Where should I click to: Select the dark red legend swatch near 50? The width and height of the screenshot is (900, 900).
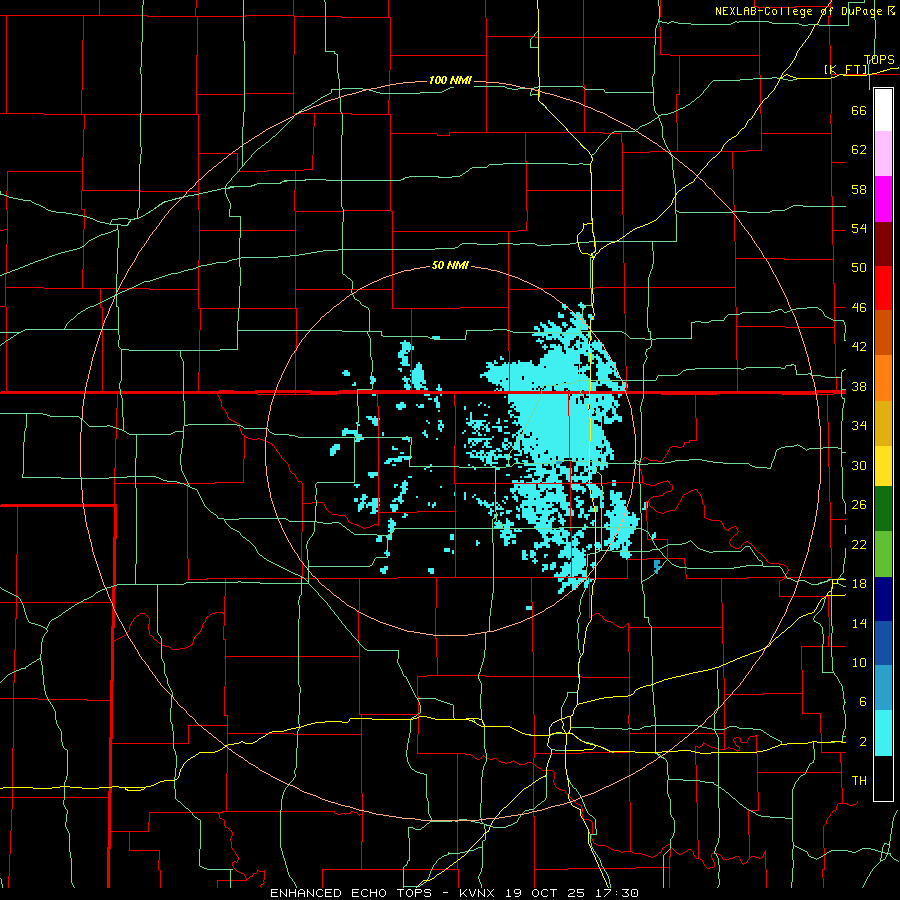pyautogui.click(x=883, y=244)
